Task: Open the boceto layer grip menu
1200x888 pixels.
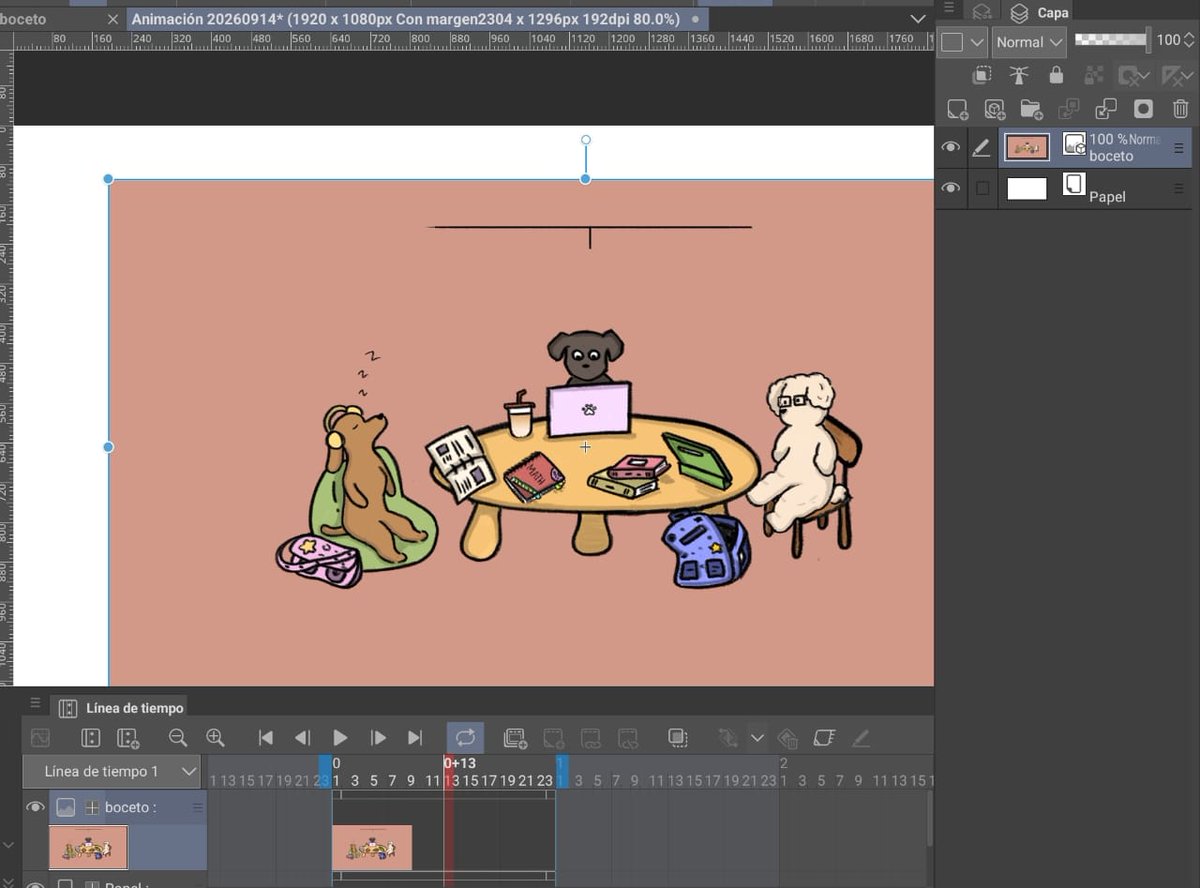Action: (x=1178, y=148)
